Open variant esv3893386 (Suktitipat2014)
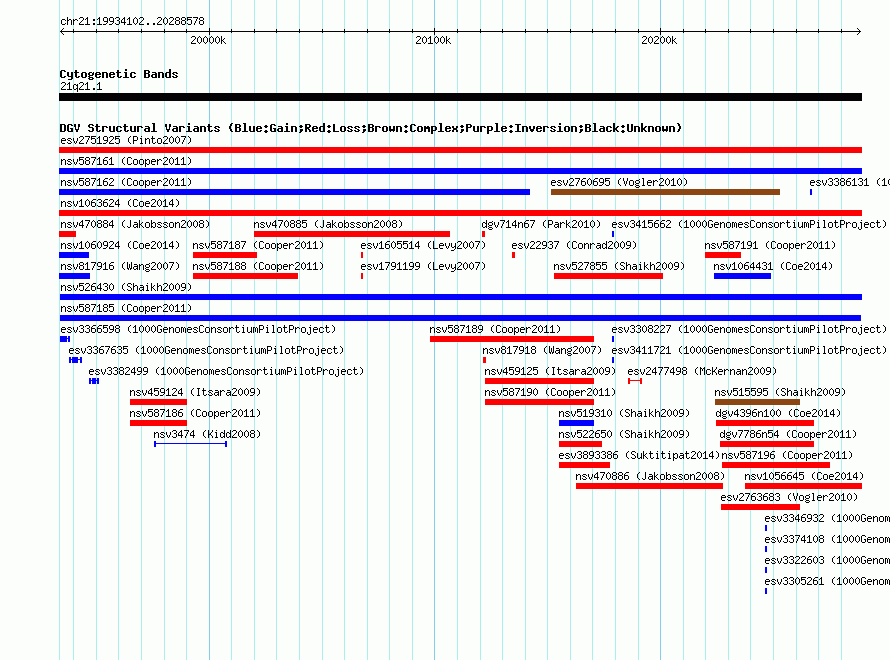 pyautogui.click(x=639, y=455)
